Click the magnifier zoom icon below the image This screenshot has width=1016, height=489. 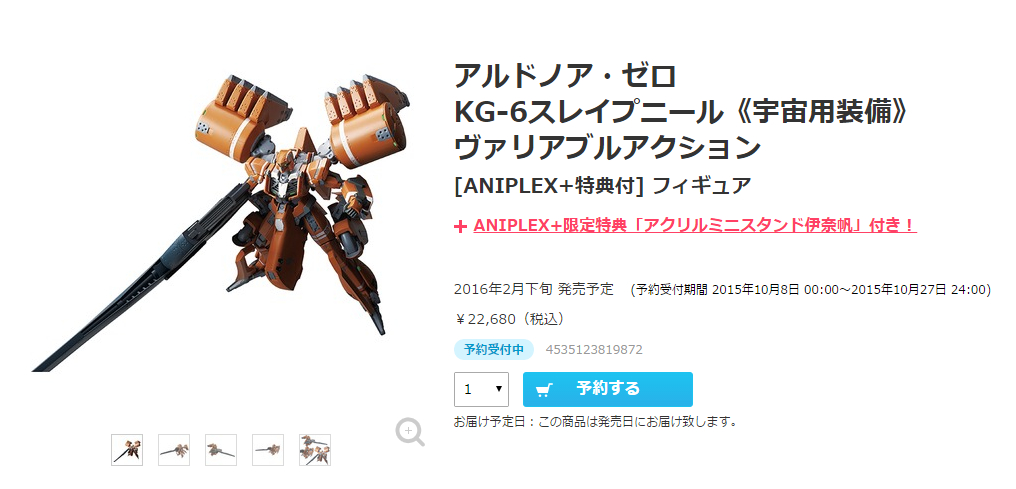click(410, 431)
